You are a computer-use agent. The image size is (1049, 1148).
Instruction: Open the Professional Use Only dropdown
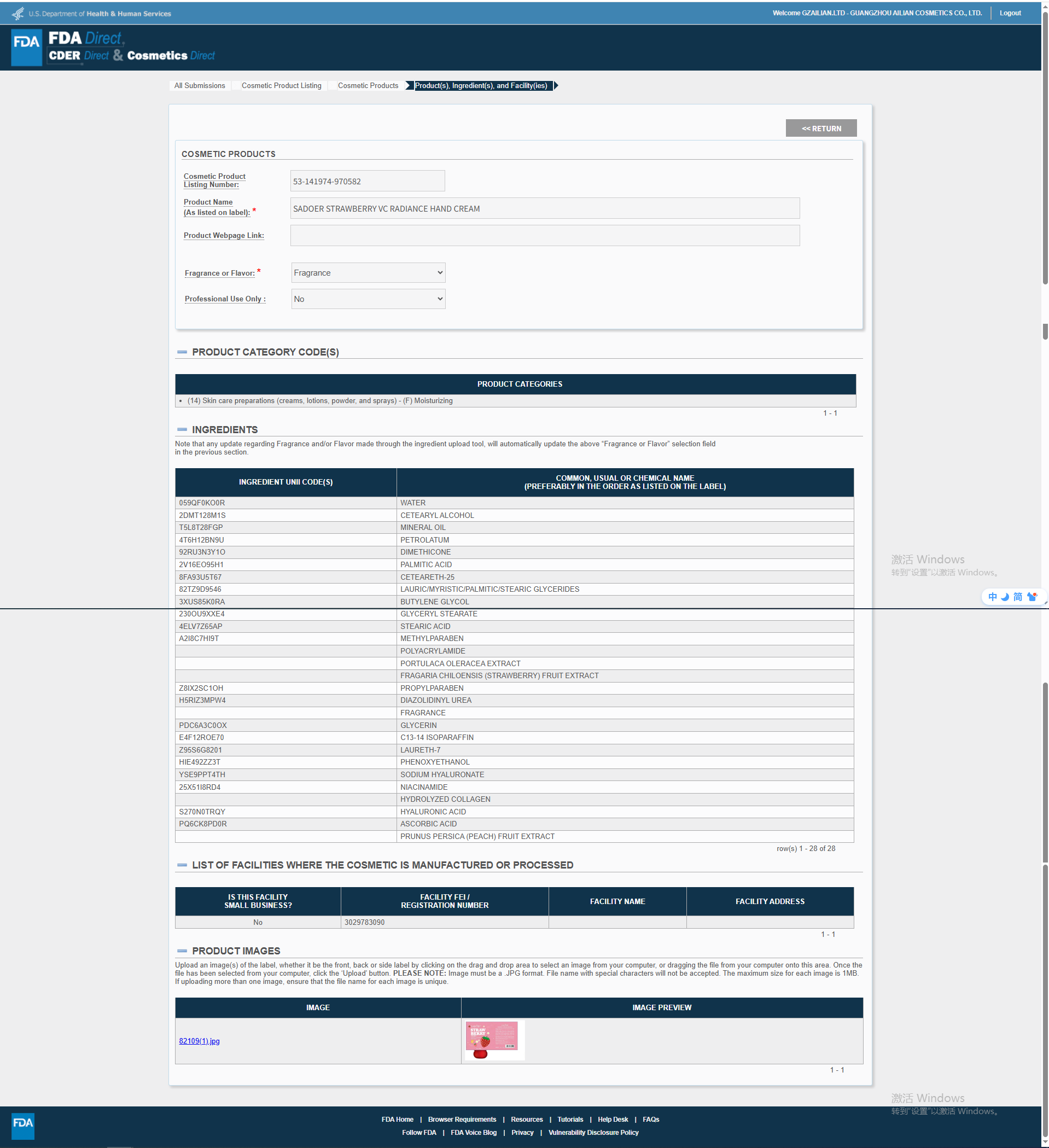368,299
